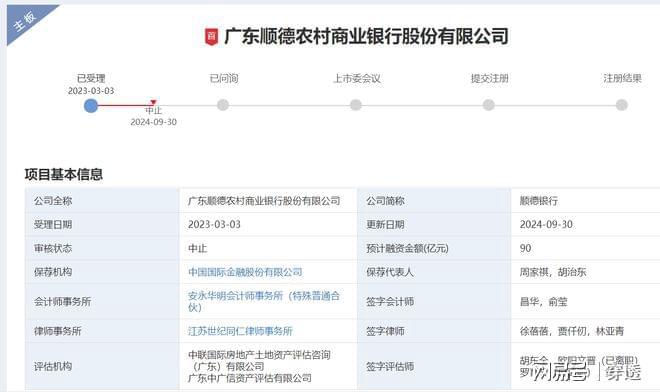
Task: Click the 上市委会议 timeline circle
Action: click(356, 105)
